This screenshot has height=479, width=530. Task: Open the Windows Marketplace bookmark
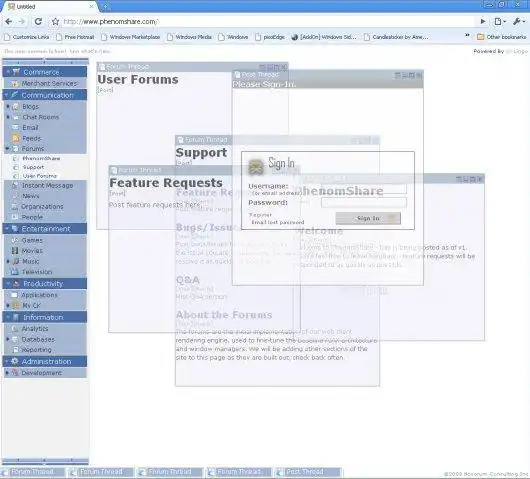pyautogui.click(x=131, y=37)
